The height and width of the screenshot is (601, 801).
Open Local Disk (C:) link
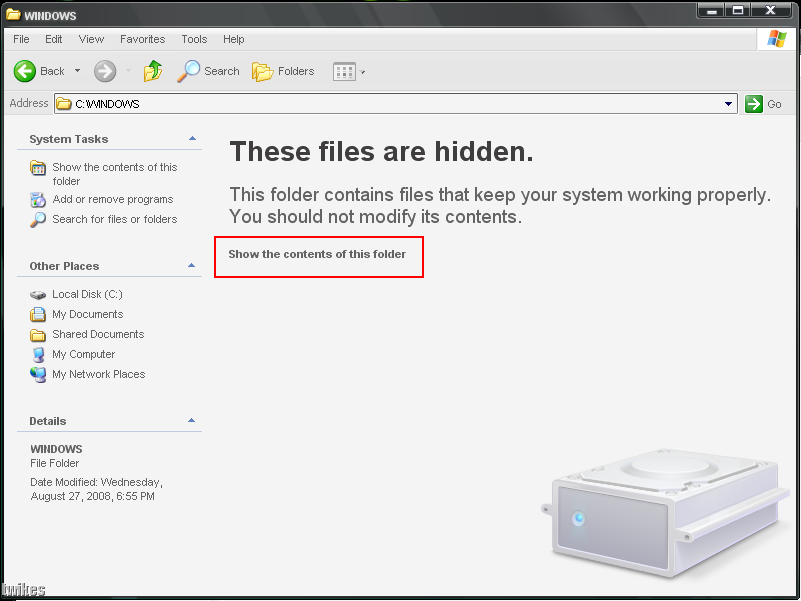[87, 294]
